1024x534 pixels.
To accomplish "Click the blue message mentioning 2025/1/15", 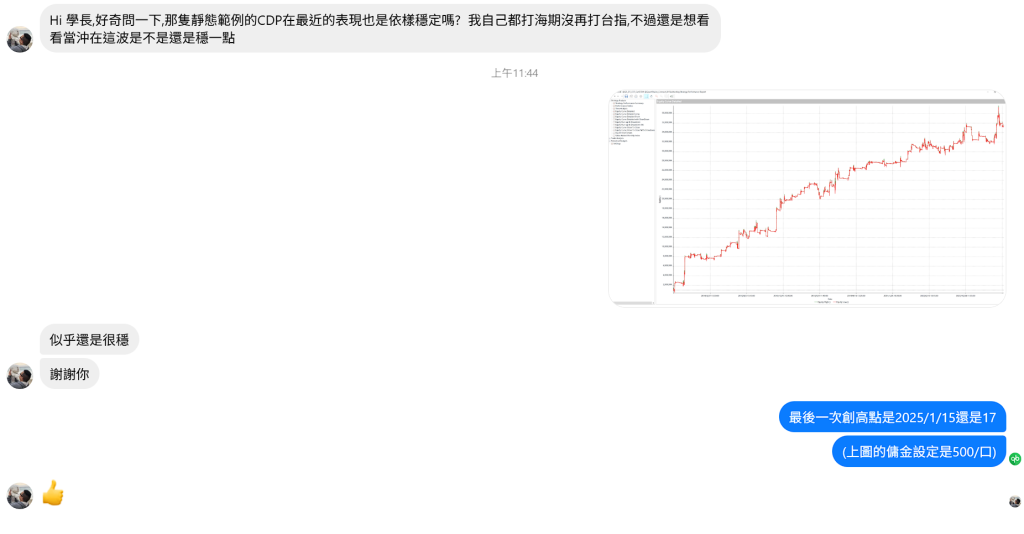I will (x=892, y=417).
